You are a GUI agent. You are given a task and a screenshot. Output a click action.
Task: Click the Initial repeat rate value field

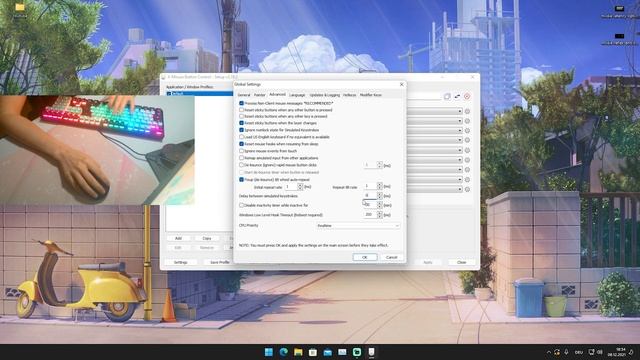291,187
